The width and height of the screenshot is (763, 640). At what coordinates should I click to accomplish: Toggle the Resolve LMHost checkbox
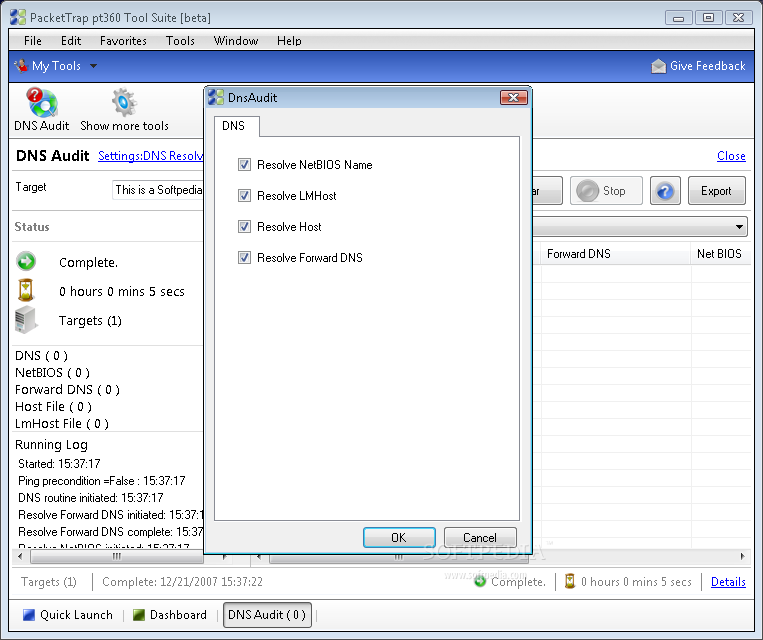tap(244, 196)
